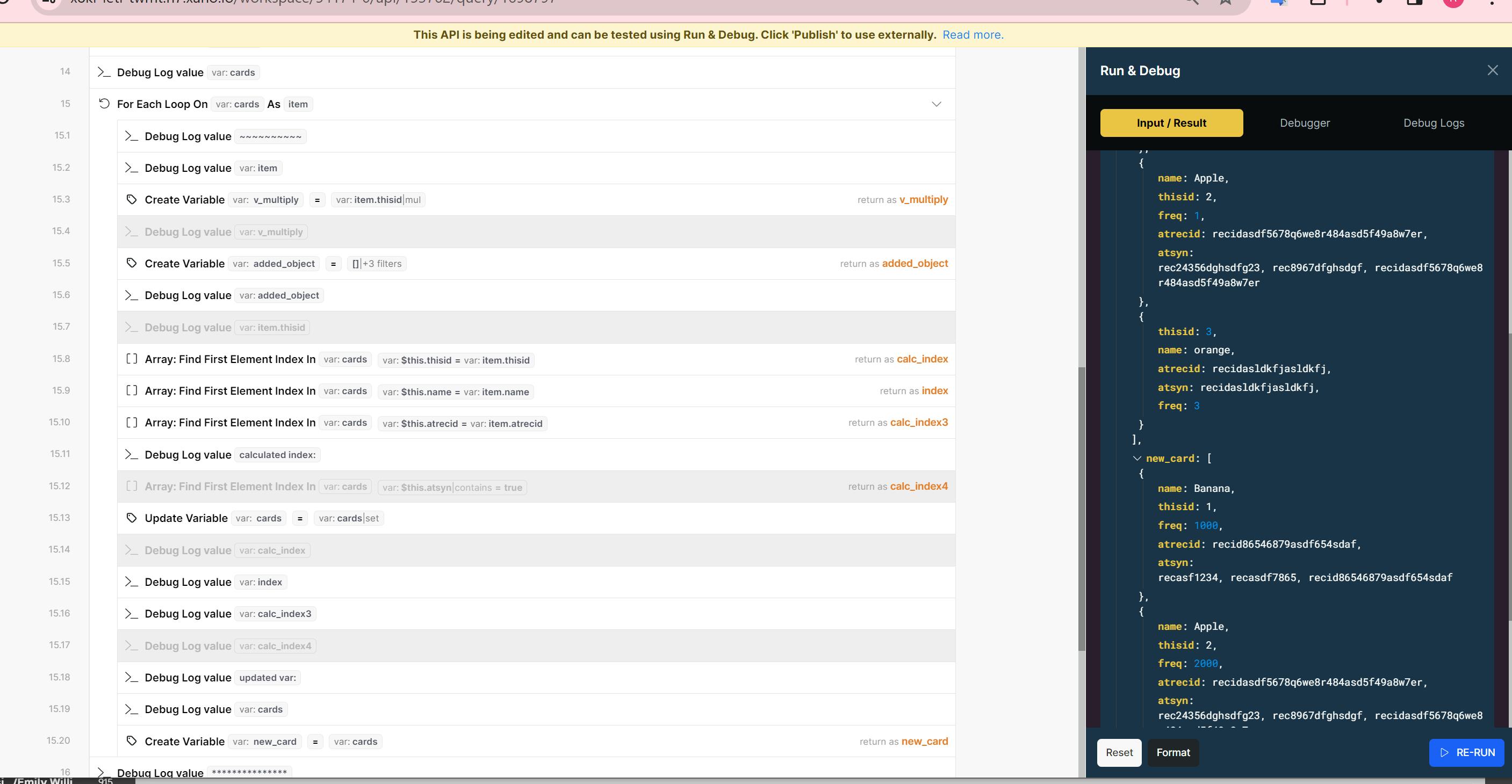The image size is (1512, 784).
Task: Click the function stack vertical scrollbar
Action: tap(1081, 508)
